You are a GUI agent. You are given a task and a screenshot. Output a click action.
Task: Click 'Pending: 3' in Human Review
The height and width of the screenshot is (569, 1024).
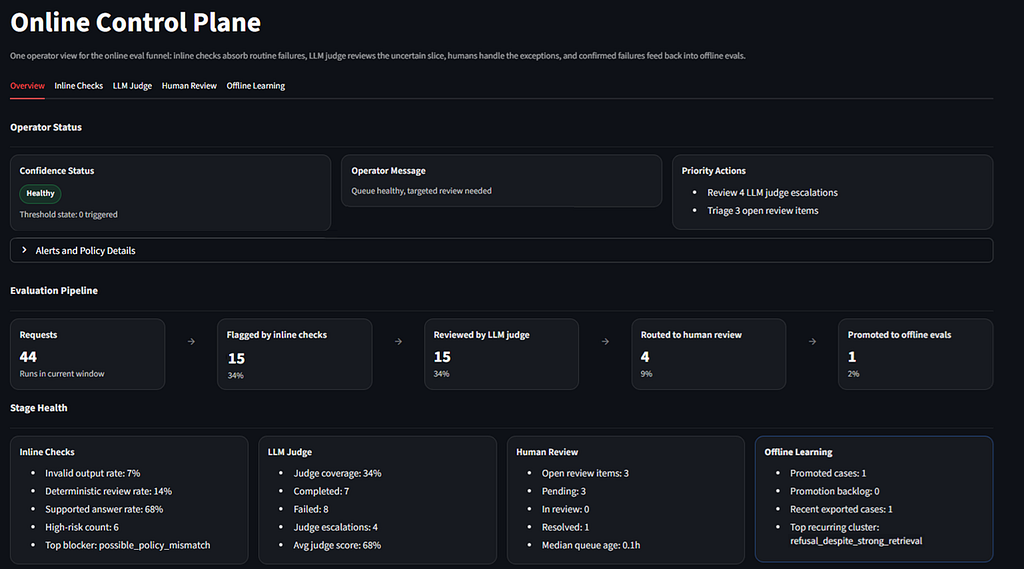coord(564,491)
